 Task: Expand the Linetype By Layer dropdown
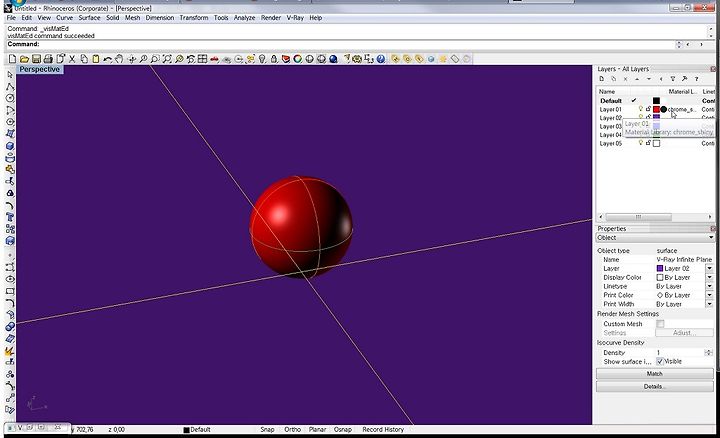pyautogui.click(x=709, y=286)
